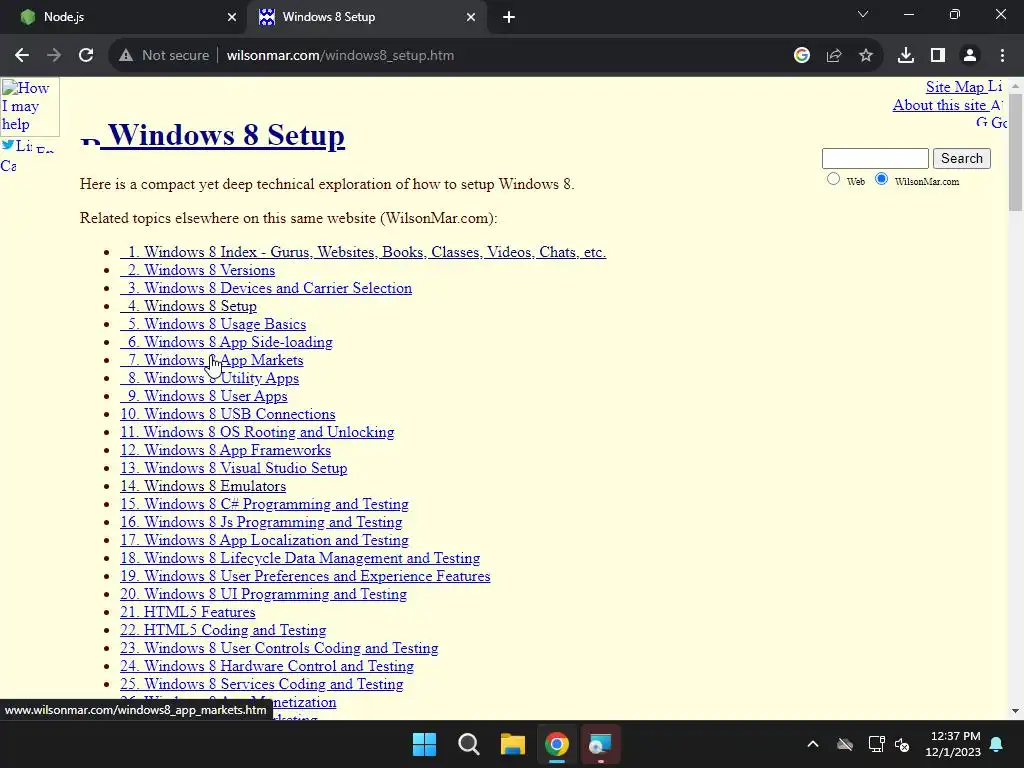Go back to the previous page
Screen dimensions: 1024x768
pyautogui.click(x=22, y=56)
